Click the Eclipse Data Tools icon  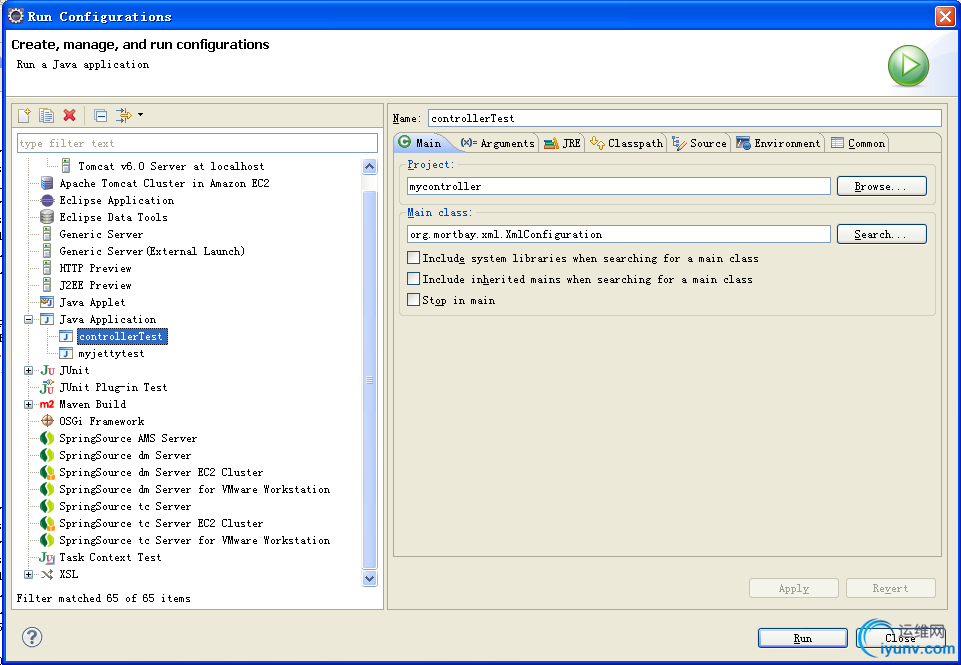coord(47,217)
